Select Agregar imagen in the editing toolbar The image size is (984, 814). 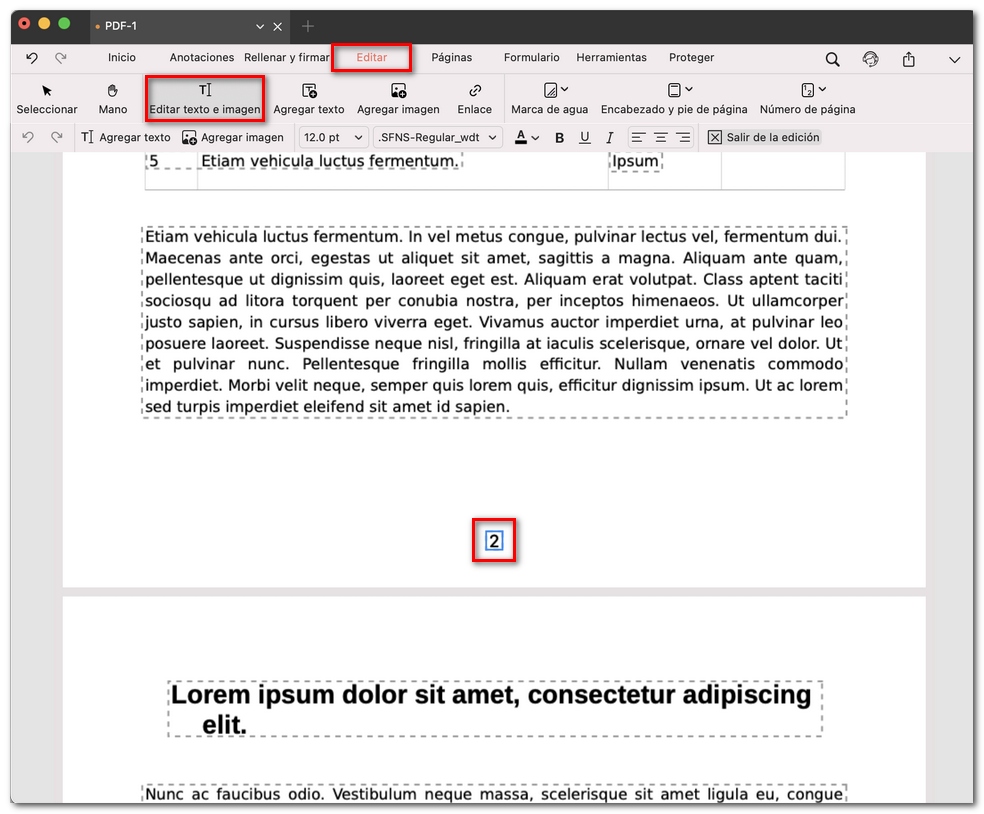233,137
